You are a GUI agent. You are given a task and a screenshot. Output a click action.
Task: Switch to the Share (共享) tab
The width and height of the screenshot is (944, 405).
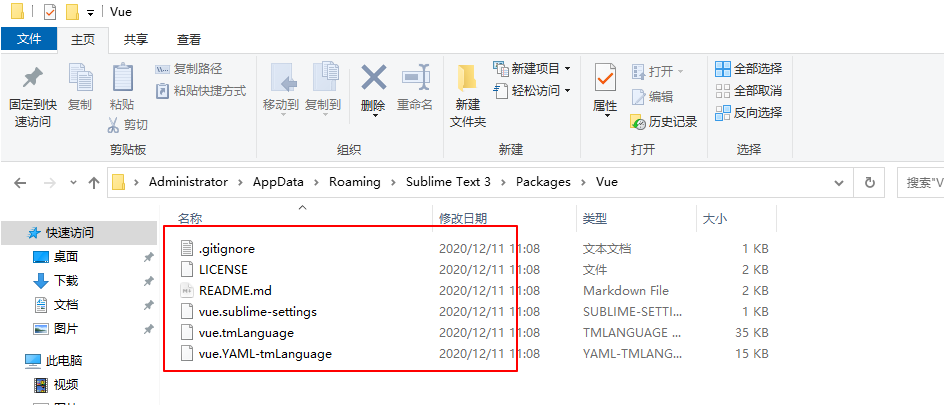136,40
